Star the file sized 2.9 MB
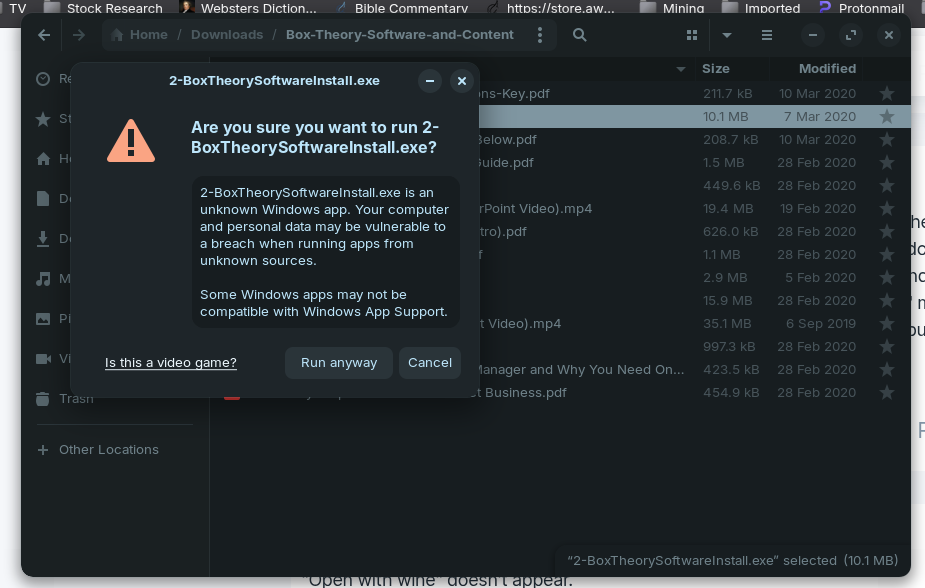 887,277
